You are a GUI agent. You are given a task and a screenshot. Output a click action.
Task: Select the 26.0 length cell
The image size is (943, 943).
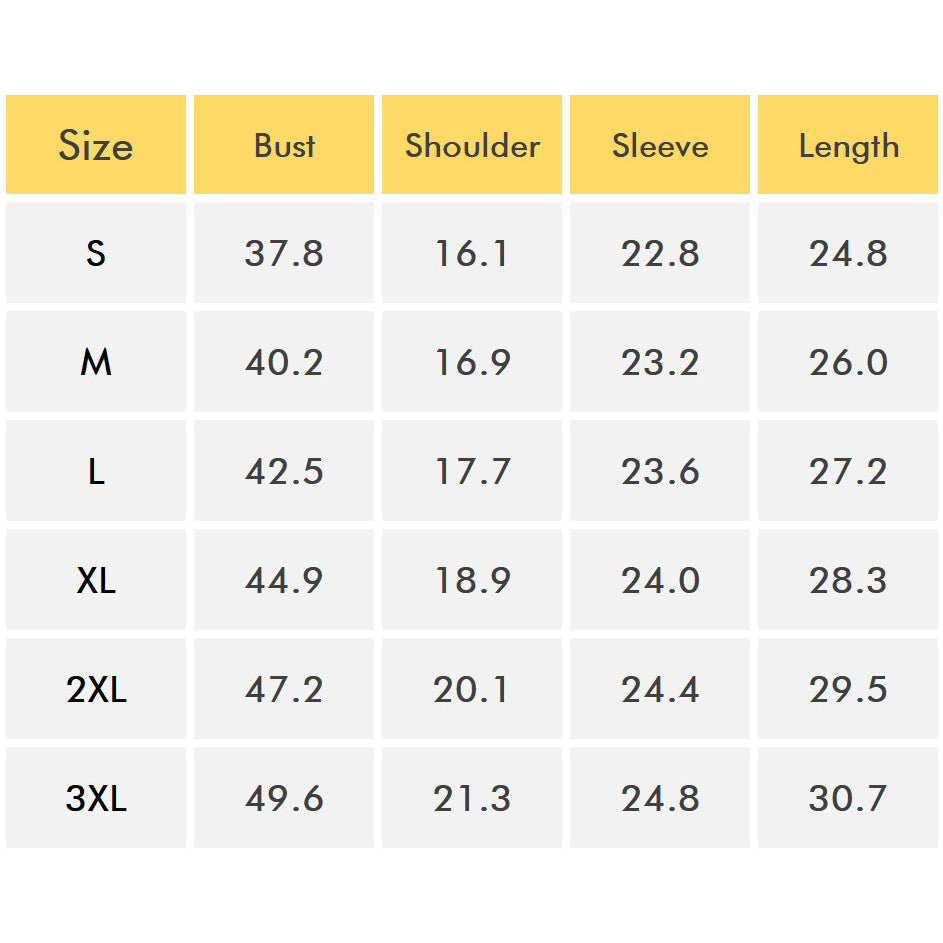848,362
